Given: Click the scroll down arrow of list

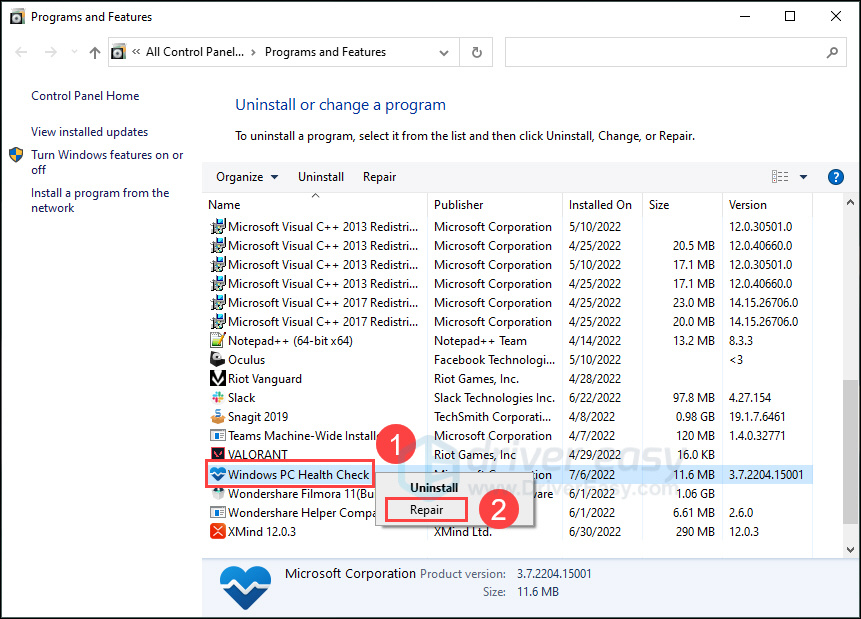Looking at the screenshot, I should click(x=850, y=549).
